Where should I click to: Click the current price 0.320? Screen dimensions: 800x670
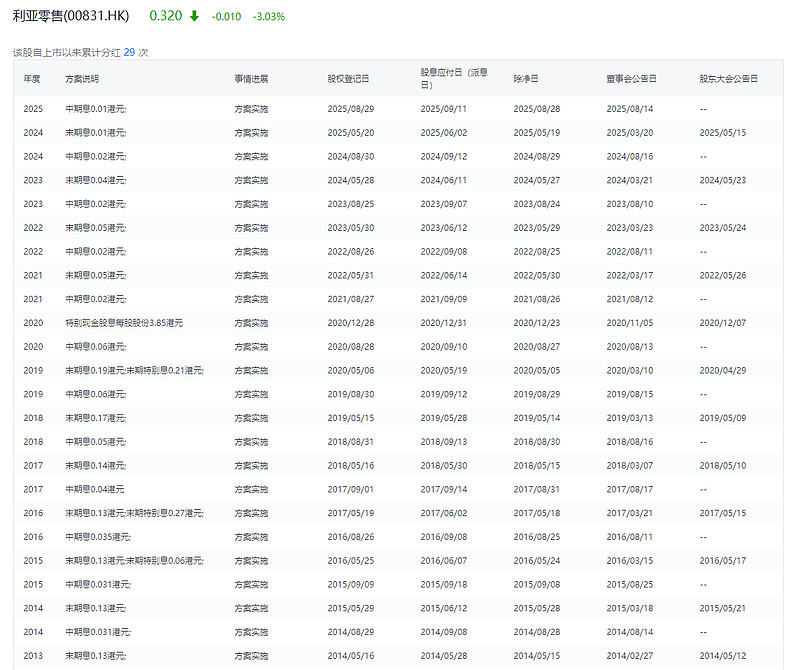(165, 17)
